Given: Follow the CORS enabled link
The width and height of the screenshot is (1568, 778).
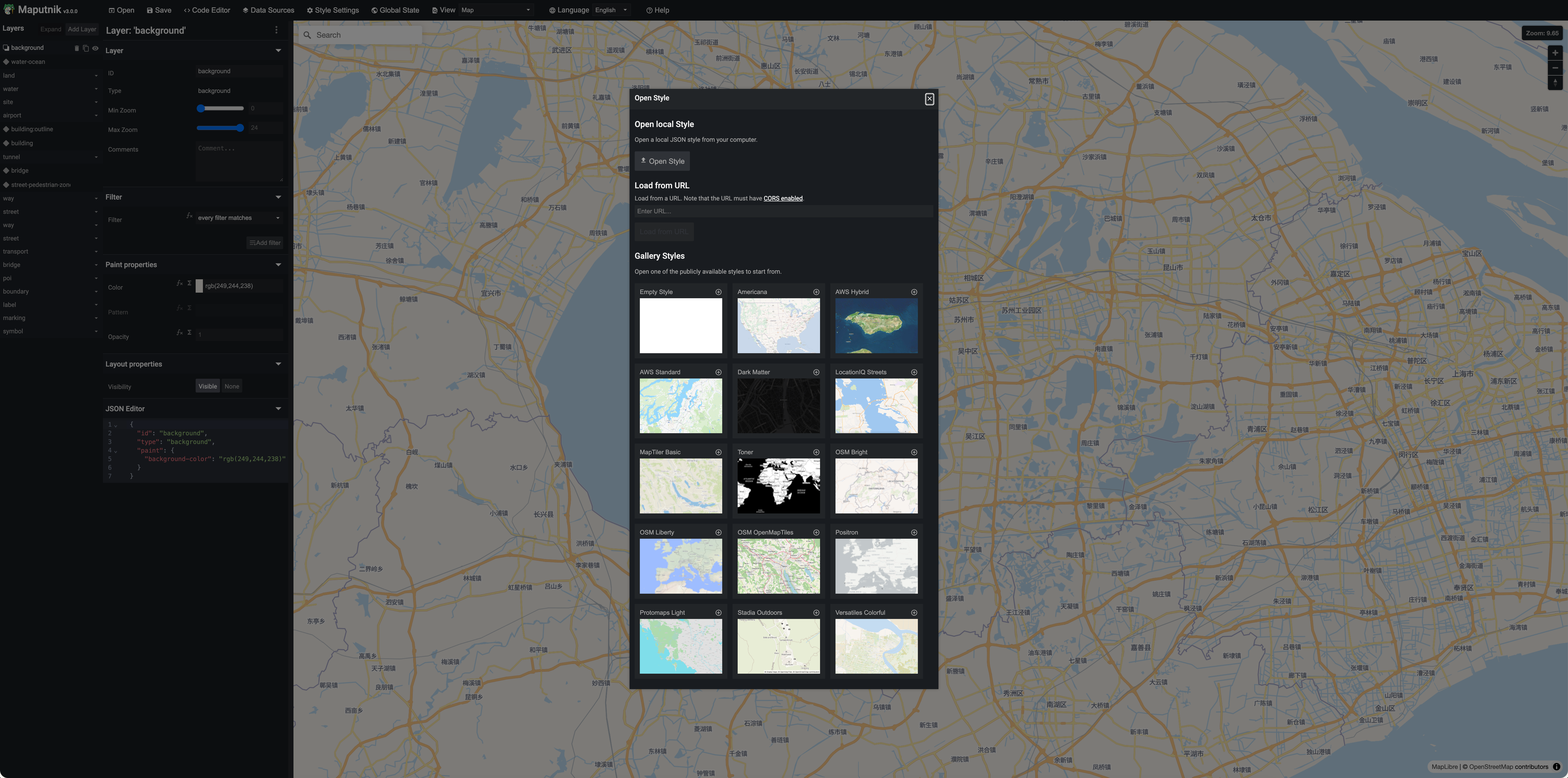Looking at the screenshot, I should pos(783,198).
